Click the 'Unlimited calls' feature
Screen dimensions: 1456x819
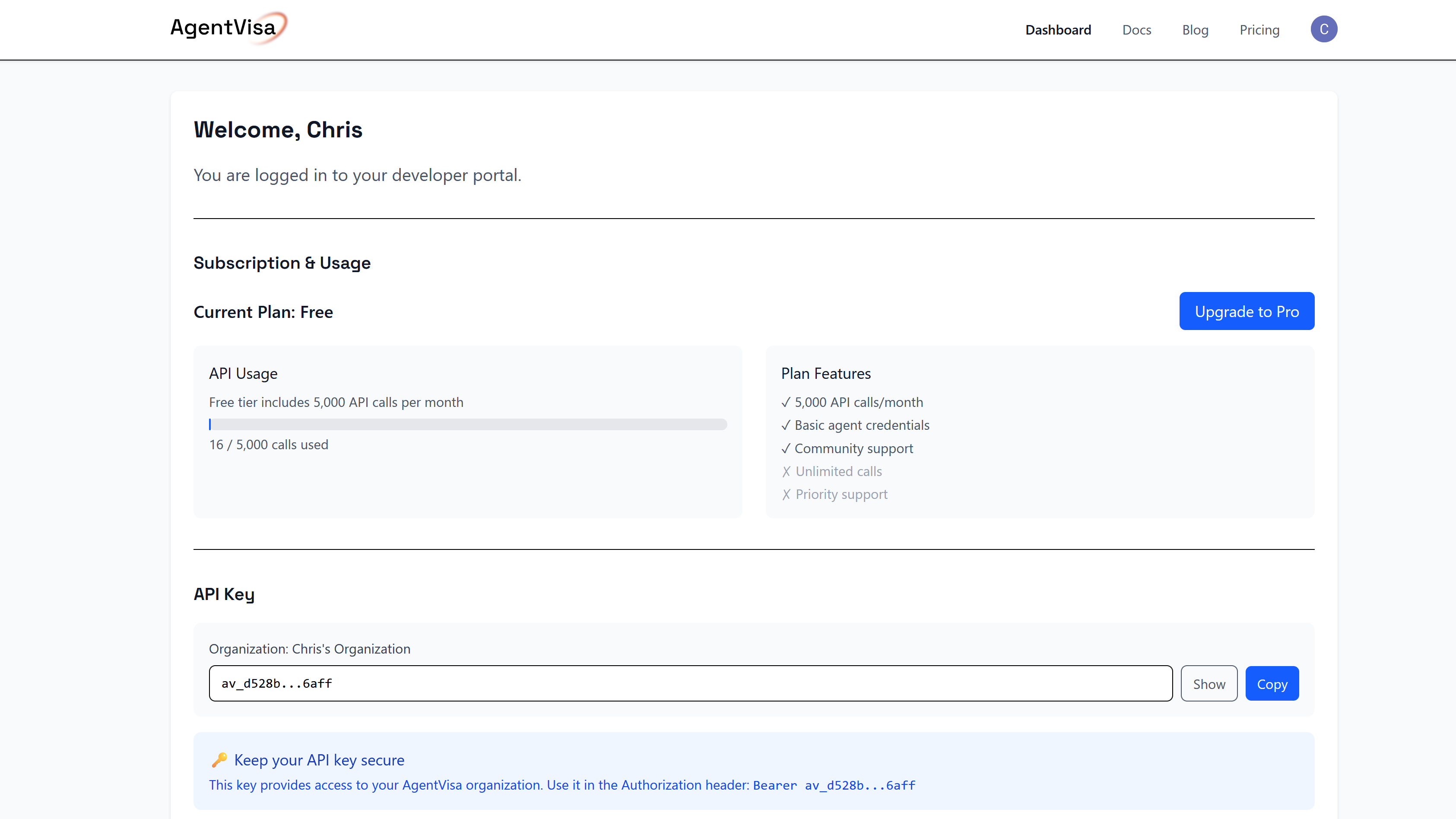coord(832,471)
